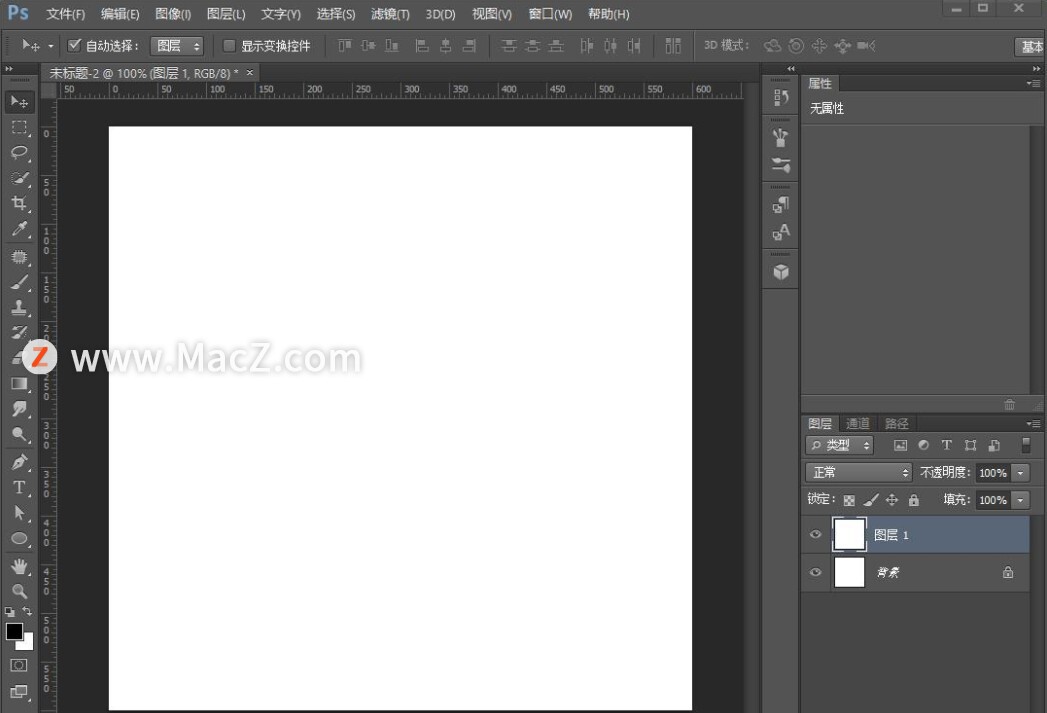
Task: Open the 图像(I) menu
Action: 173,14
